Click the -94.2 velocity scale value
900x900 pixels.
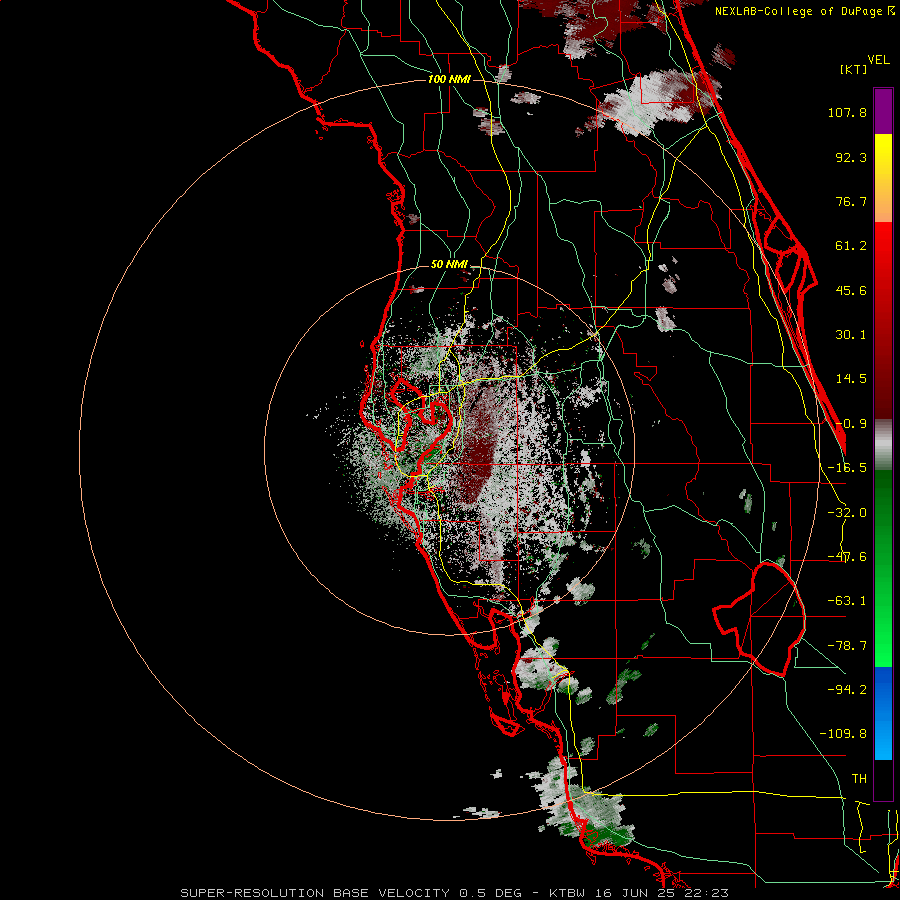pos(847,689)
